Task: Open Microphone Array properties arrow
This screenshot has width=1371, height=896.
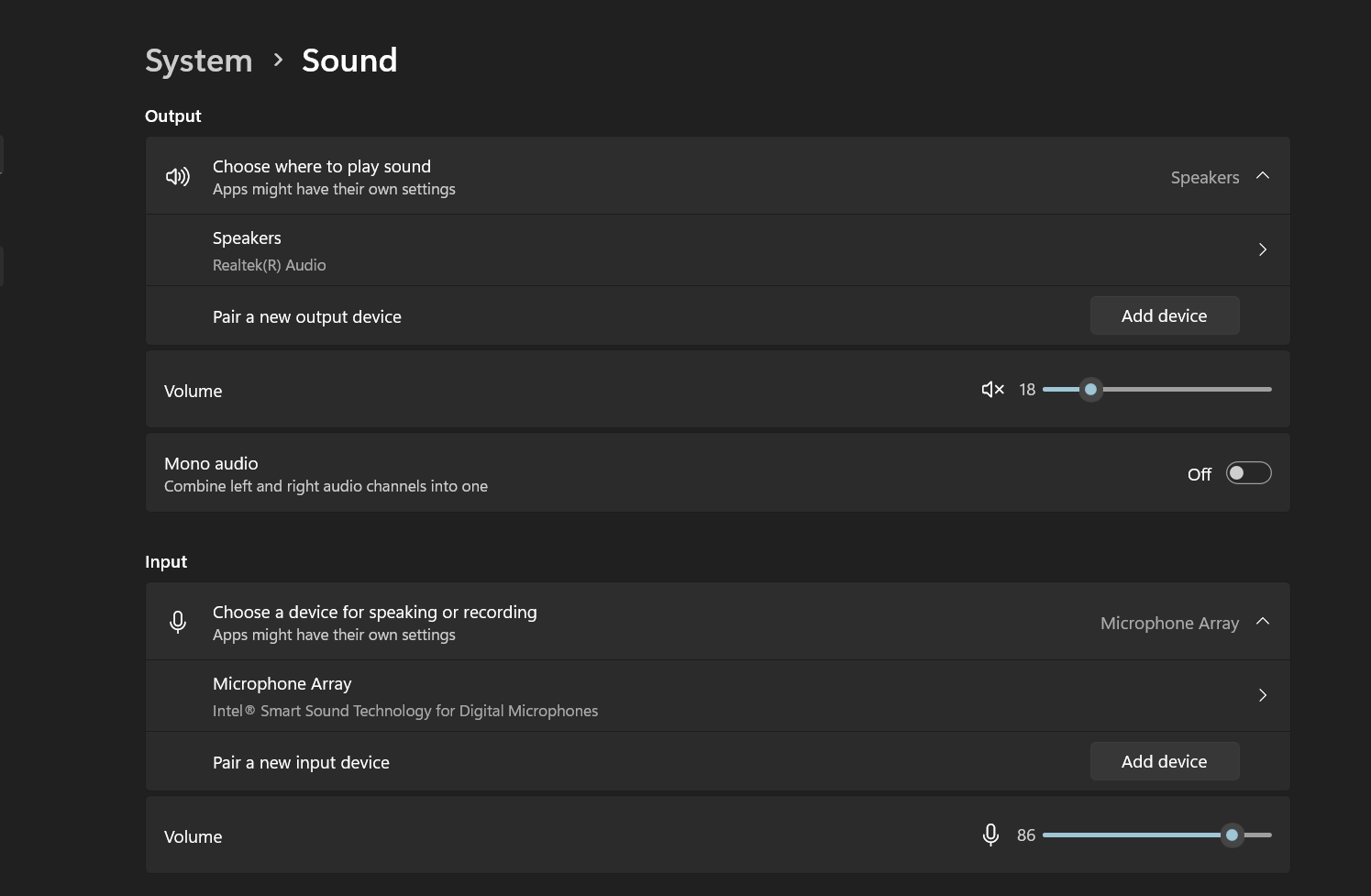Action: (1263, 695)
